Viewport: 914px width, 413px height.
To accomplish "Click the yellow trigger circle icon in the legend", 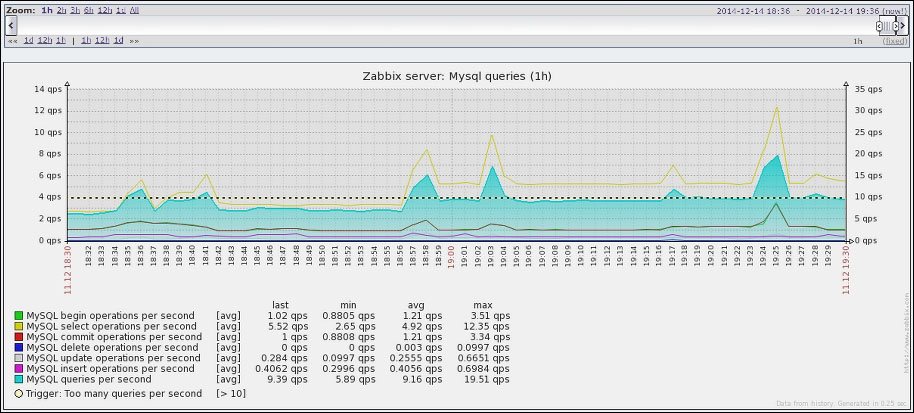I will pos(18,394).
